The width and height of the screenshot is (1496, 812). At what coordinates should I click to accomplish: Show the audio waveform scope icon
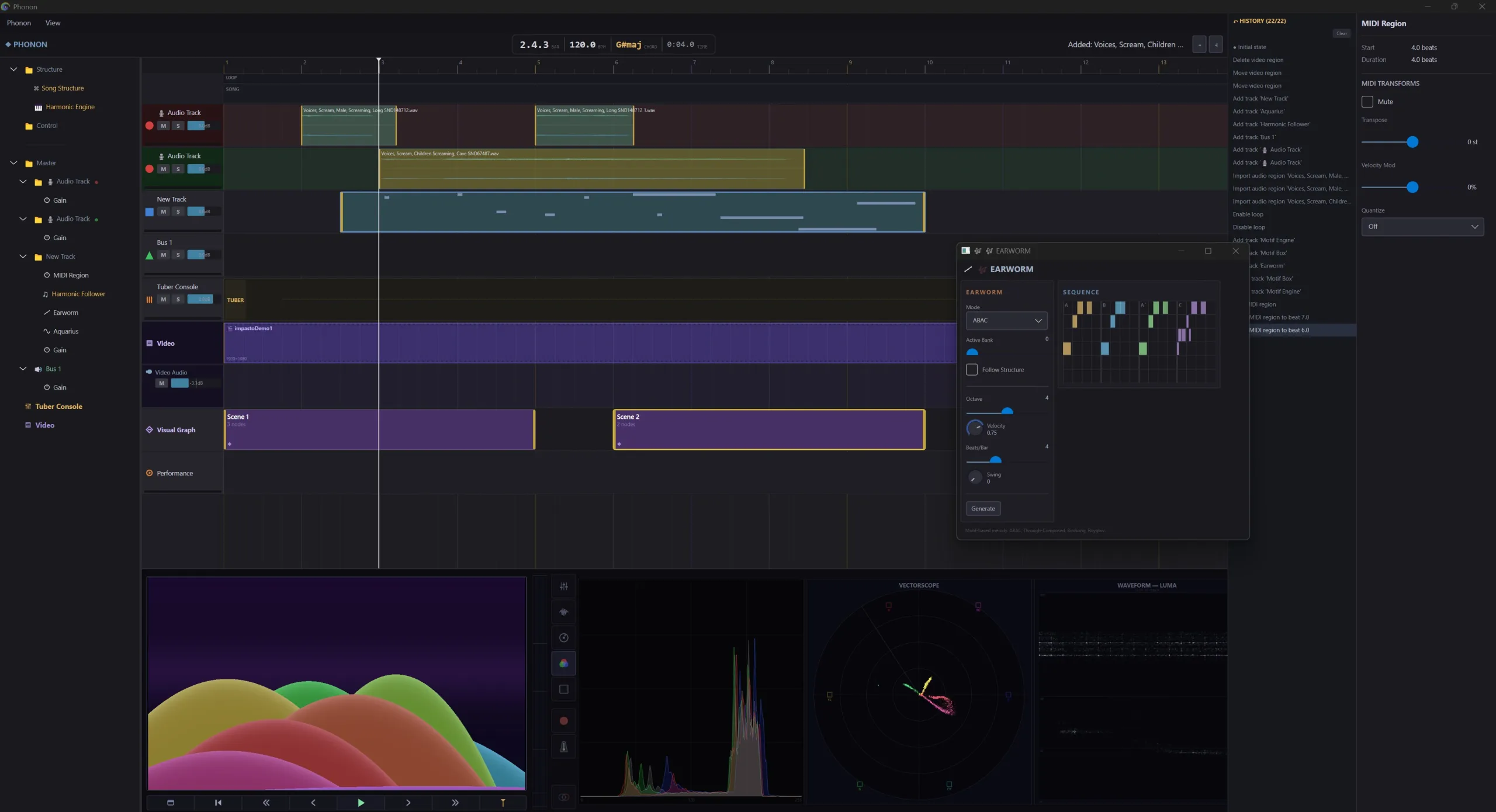point(563,612)
